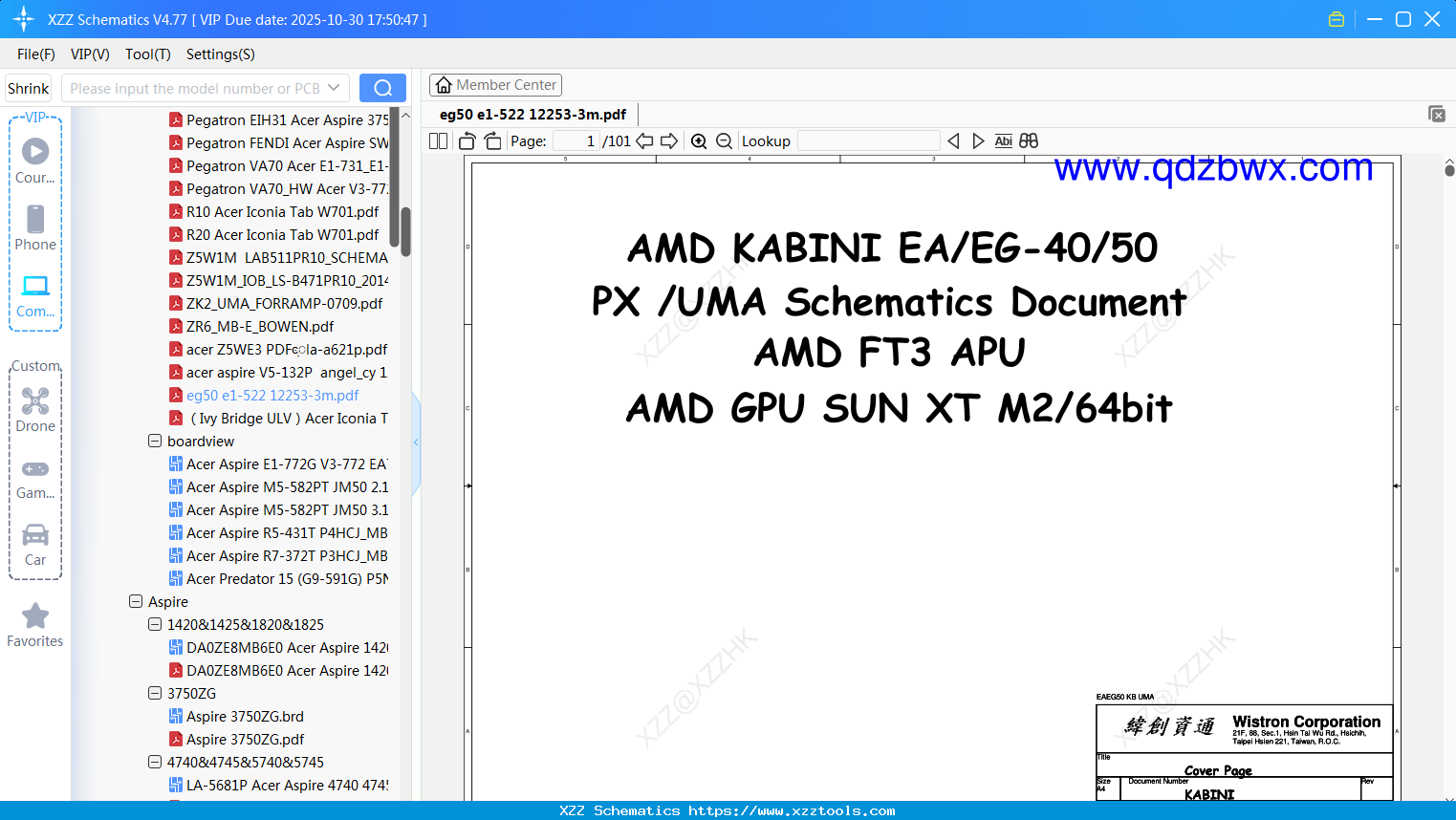Switch to eg50 e1-522 12253-3m.pdf tab
The image size is (1456, 820).
click(532, 114)
